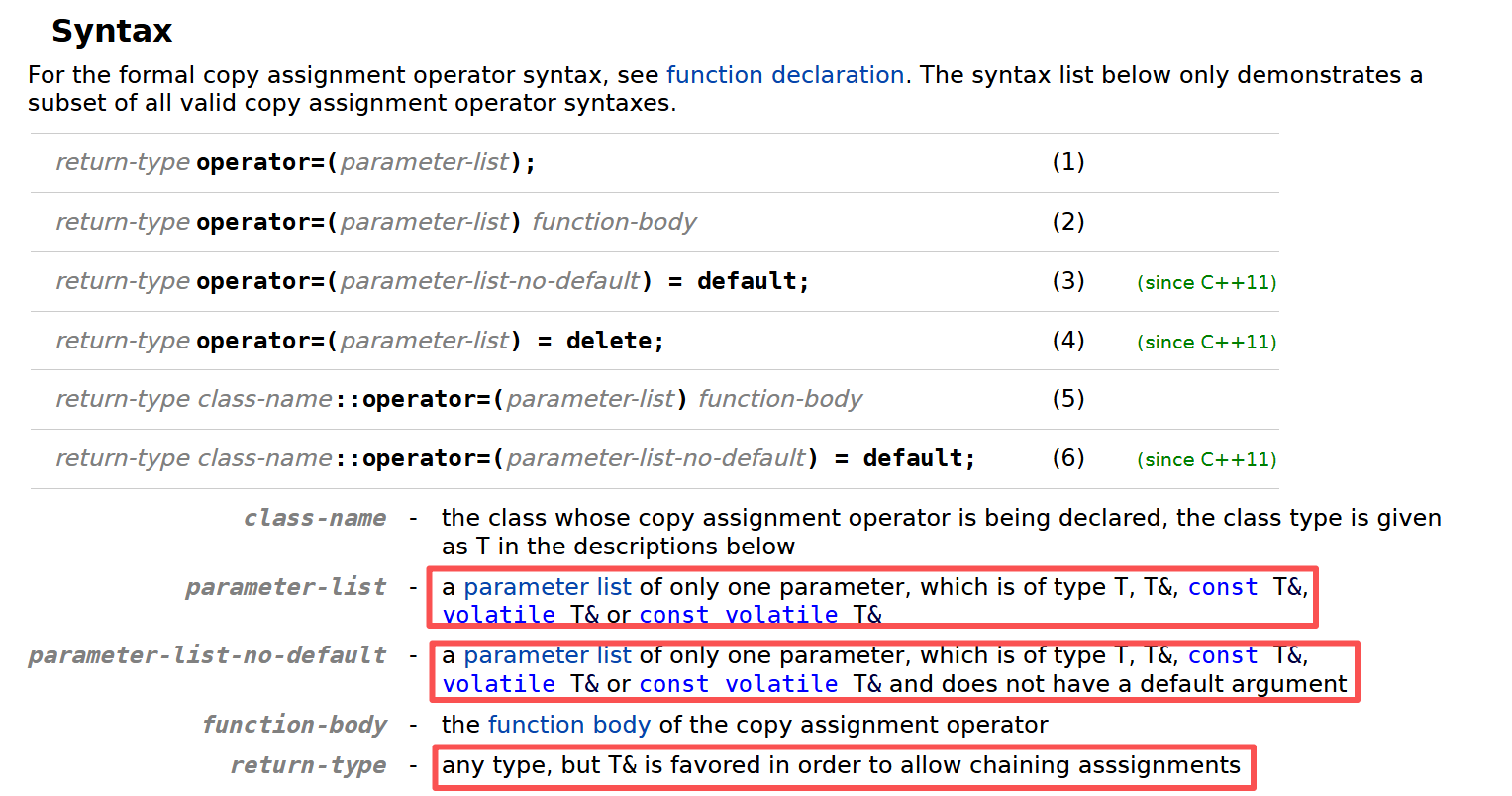Click the 'Syntax' section heading
1512x796 pixels.
pos(112,31)
